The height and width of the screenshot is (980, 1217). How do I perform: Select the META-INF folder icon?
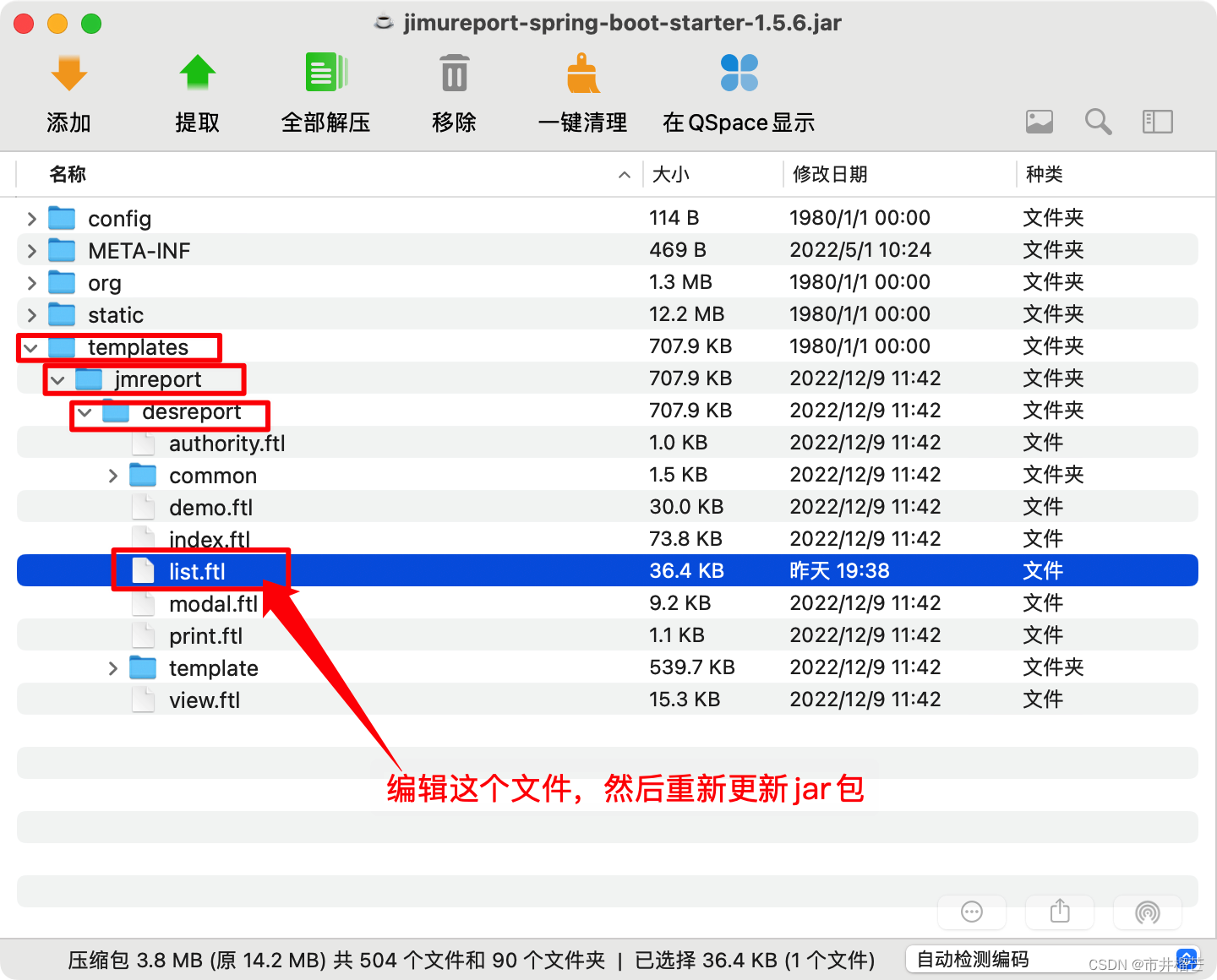click(x=62, y=250)
